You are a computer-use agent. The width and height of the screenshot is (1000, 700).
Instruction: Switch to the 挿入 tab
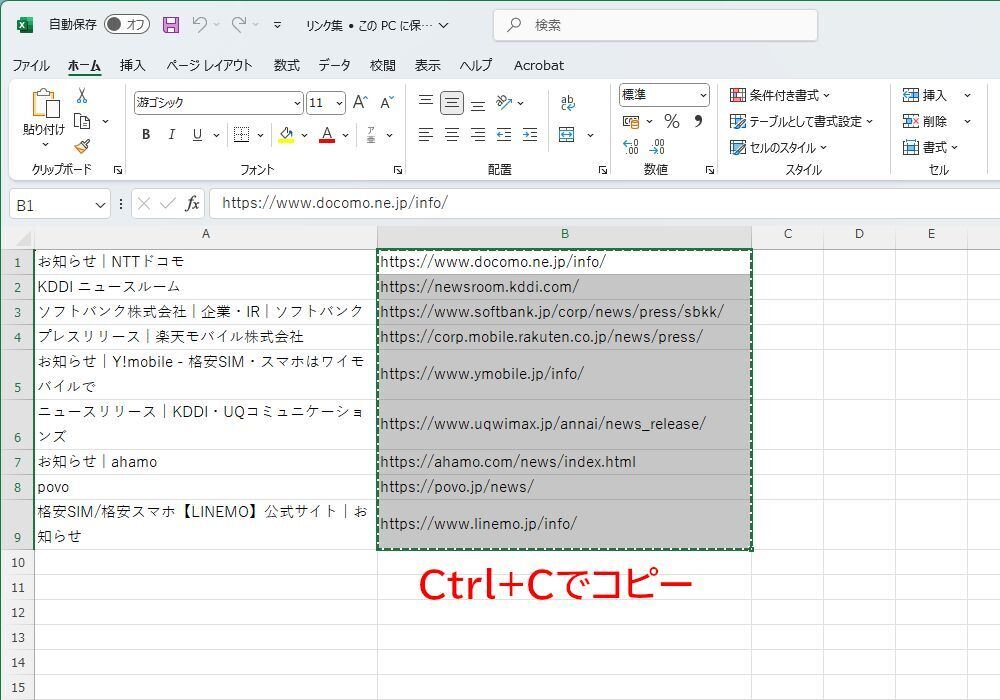tap(133, 65)
